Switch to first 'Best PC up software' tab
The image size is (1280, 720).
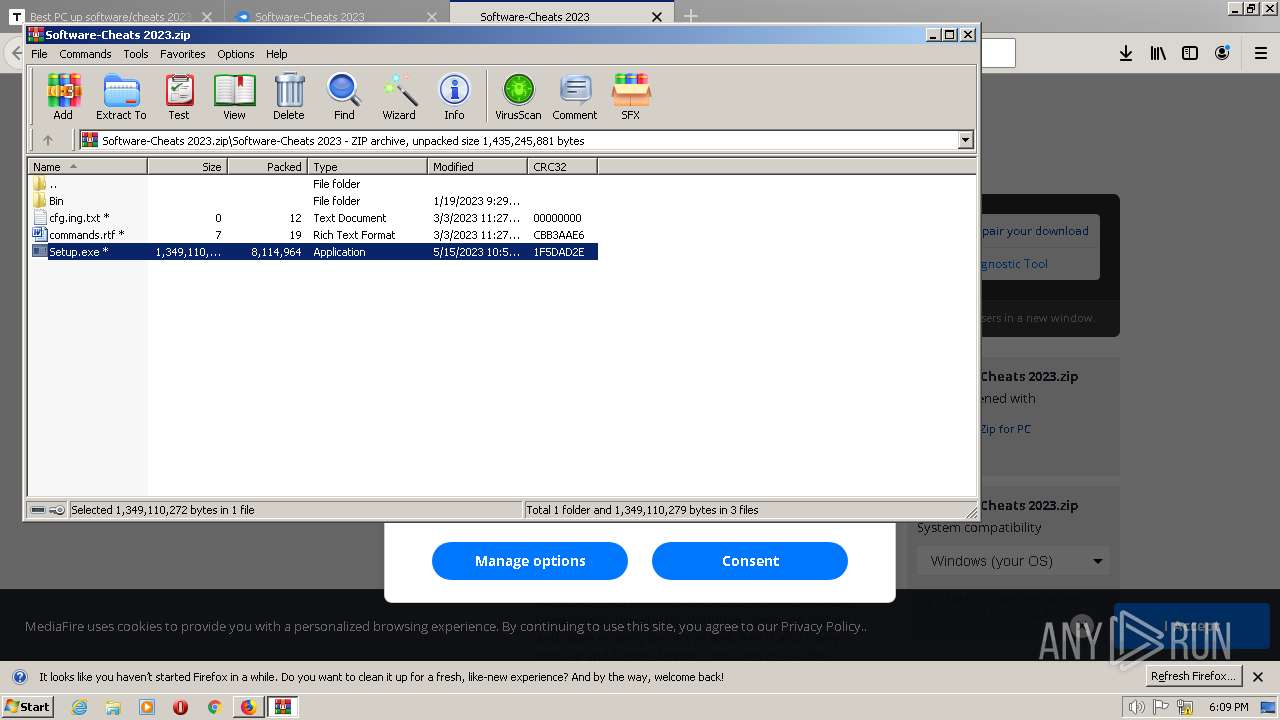click(x=110, y=16)
